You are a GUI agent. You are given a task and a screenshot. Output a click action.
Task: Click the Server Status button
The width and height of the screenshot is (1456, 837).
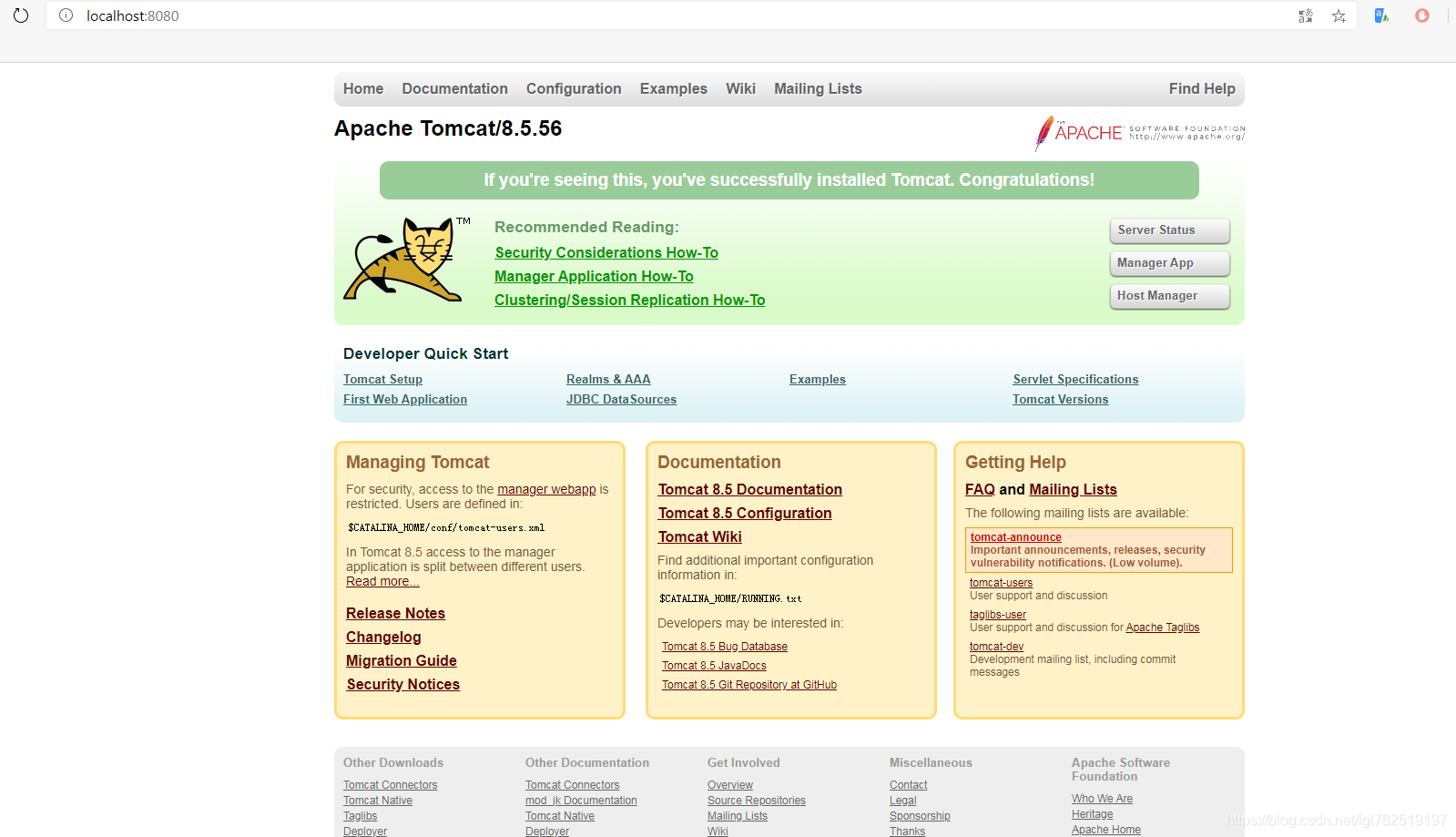pyautogui.click(x=1169, y=230)
